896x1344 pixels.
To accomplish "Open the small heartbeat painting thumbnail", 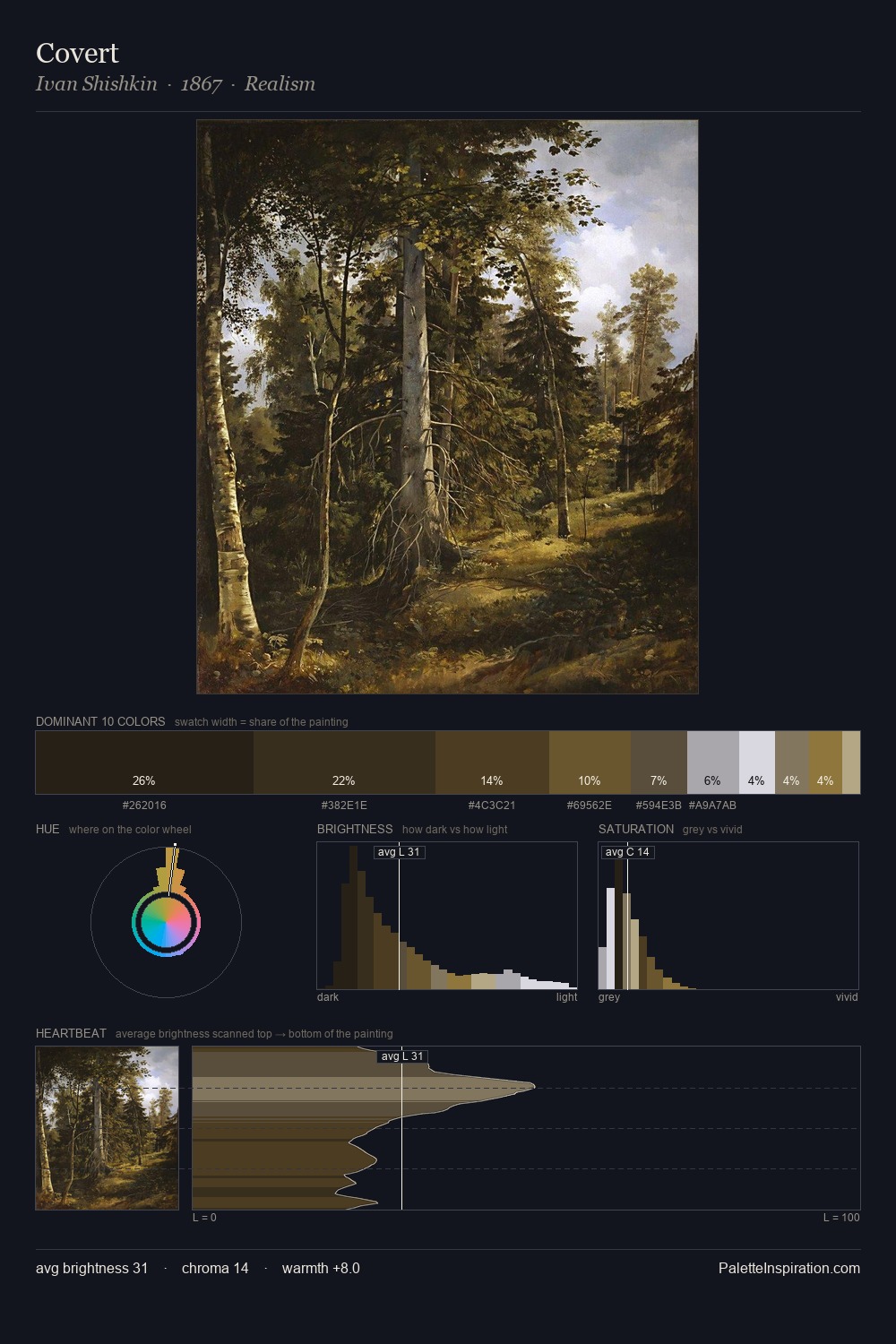I will [107, 1128].
